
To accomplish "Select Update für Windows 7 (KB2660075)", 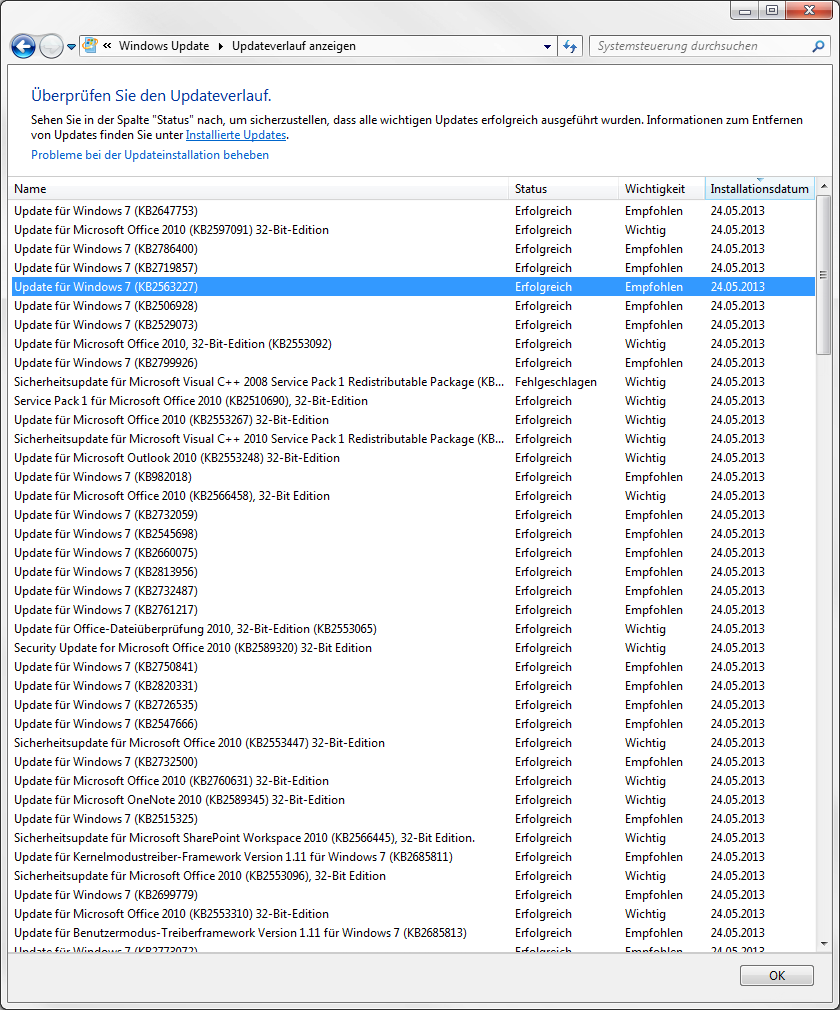I will pyautogui.click(x=414, y=553).
